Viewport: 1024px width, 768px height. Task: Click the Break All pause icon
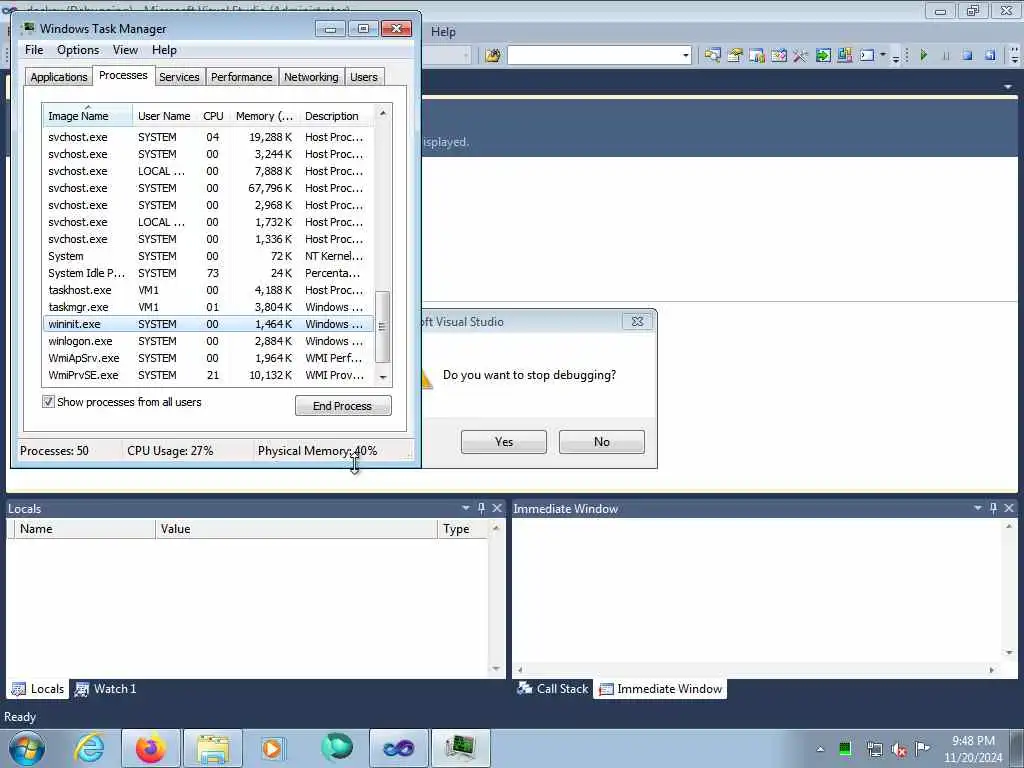[x=946, y=56]
